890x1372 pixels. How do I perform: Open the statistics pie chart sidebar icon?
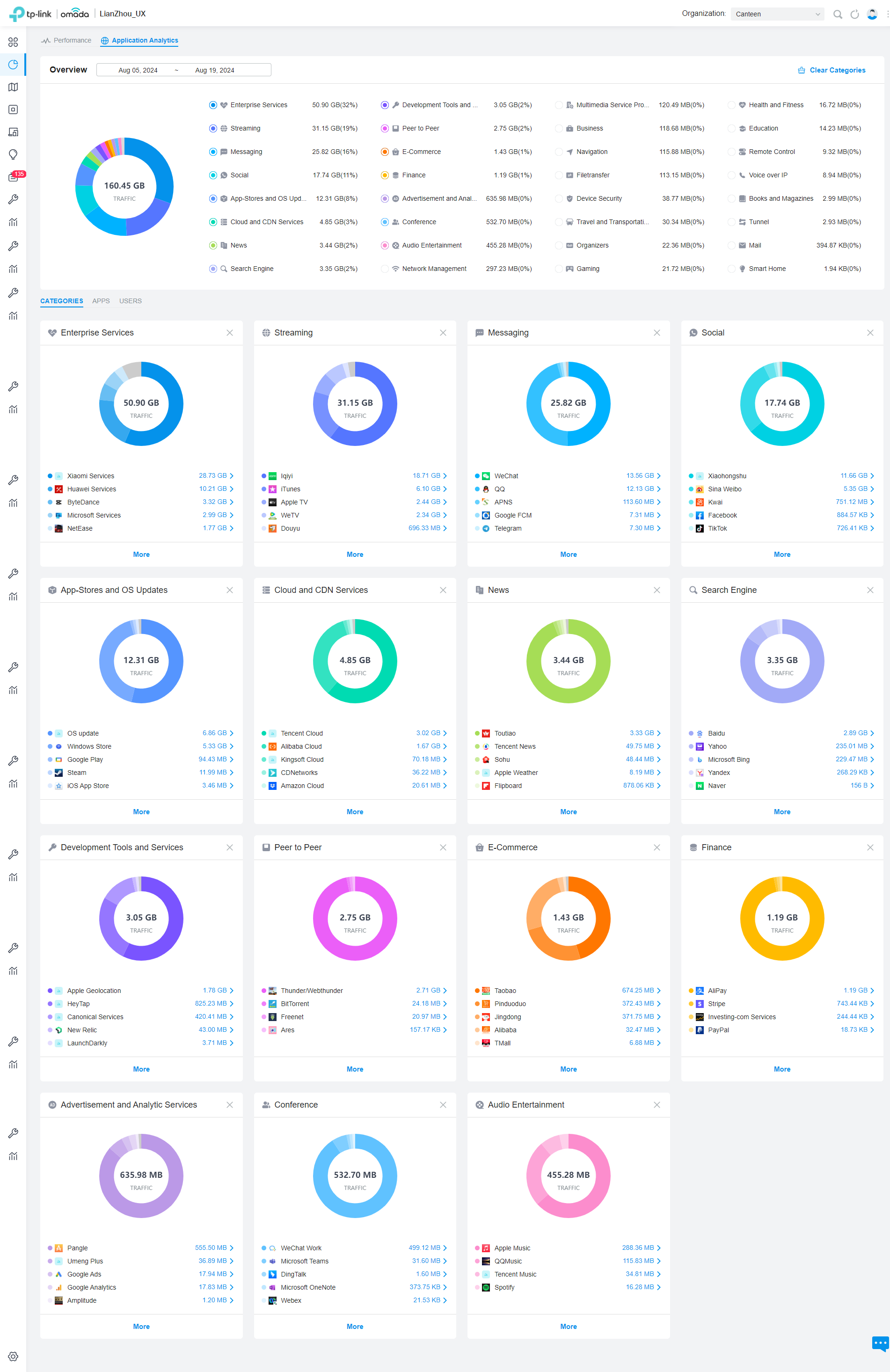(13, 65)
